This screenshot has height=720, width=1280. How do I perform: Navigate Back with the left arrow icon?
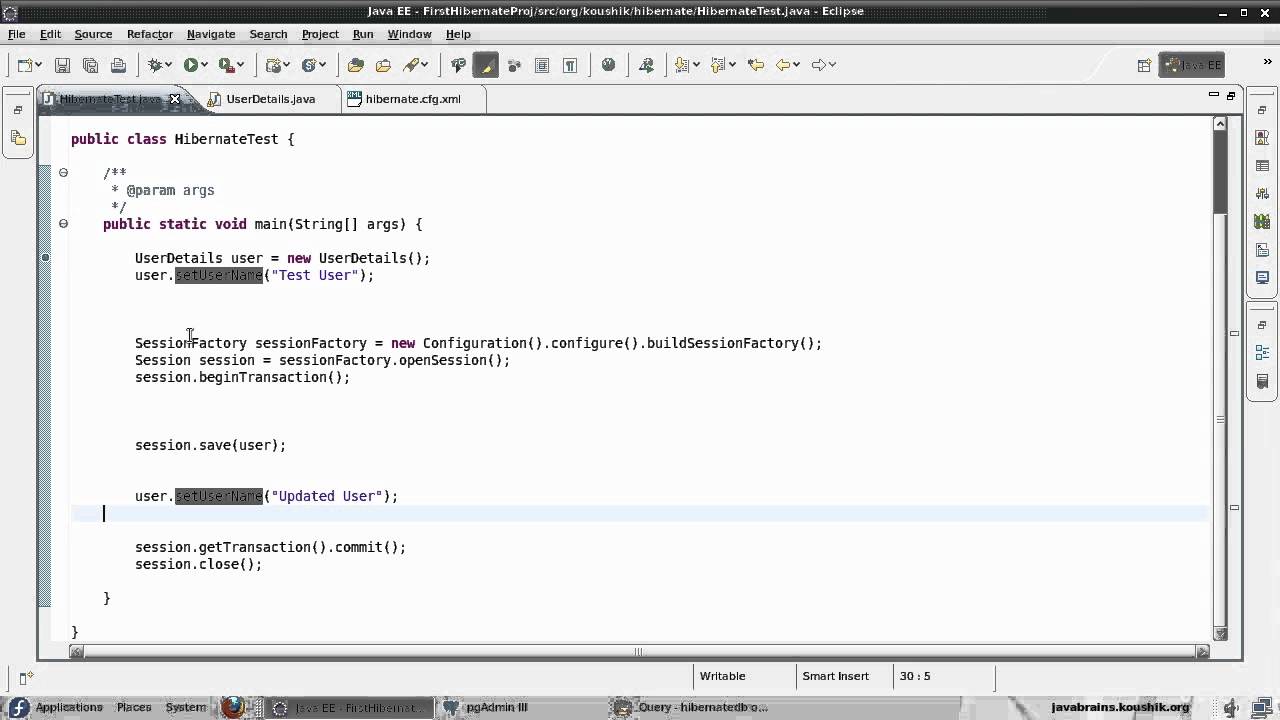783,65
